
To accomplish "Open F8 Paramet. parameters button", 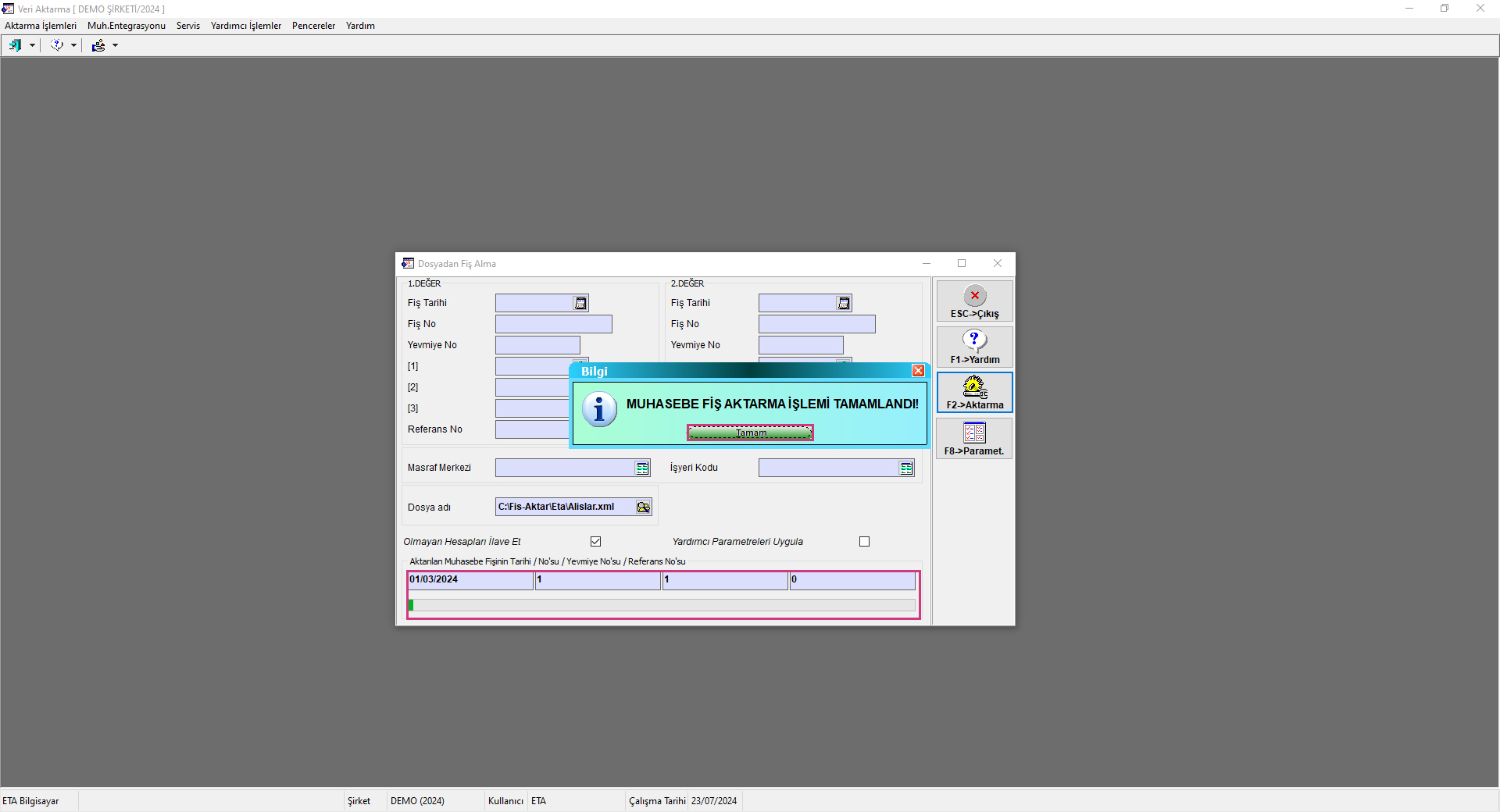I will pyautogui.click(x=974, y=439).
